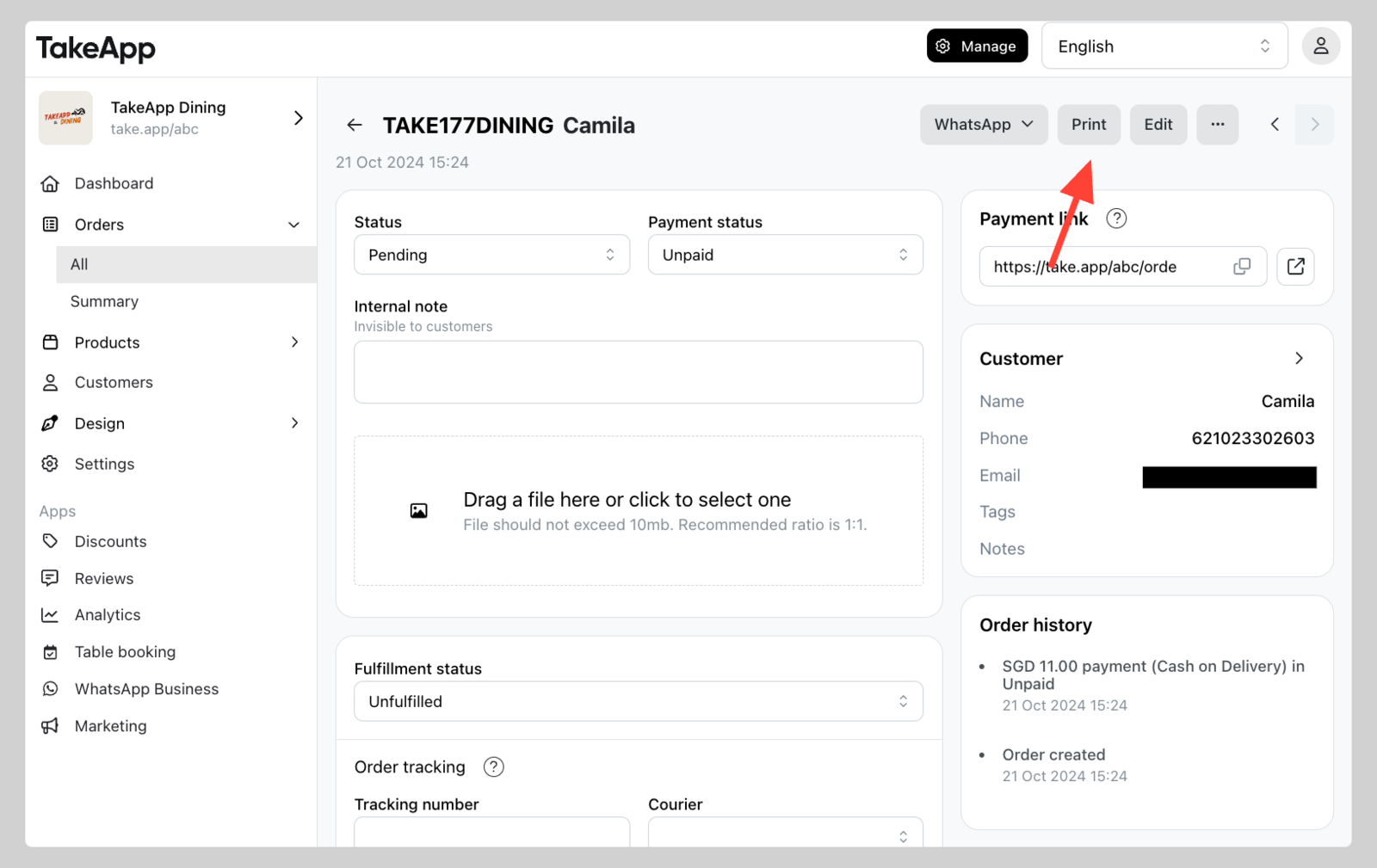Click customer phone number 621023302603
This screenshot has width=1377, height=868.
click(1253, 439)
